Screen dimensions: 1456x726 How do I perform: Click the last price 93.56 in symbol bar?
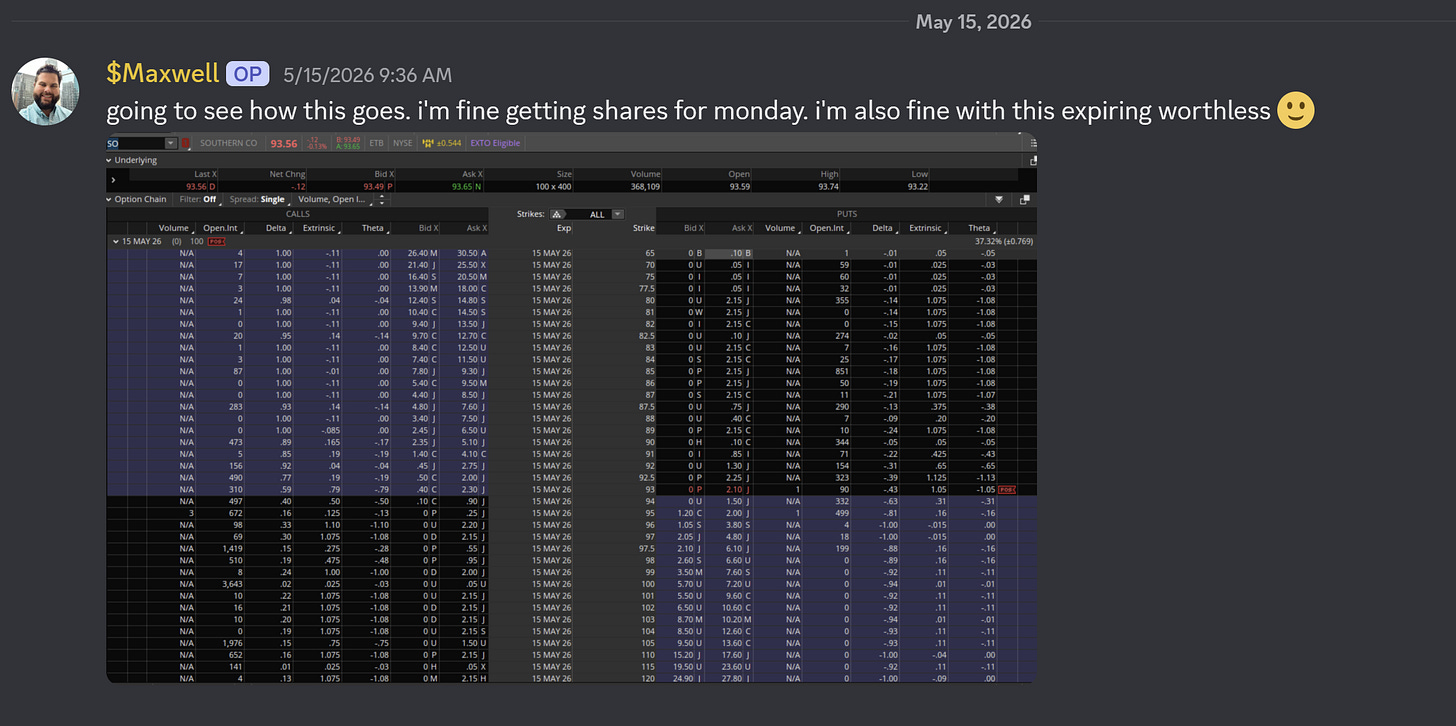coord(284,143)
